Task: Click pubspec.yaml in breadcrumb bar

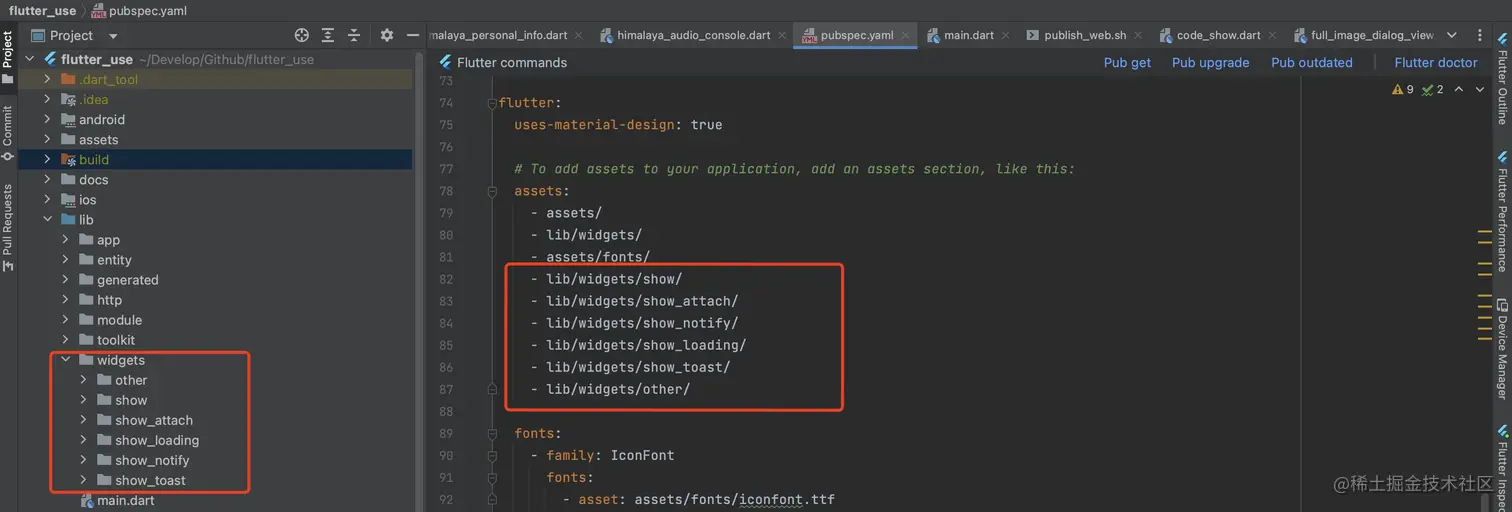Action: click(x=148, y=11)
